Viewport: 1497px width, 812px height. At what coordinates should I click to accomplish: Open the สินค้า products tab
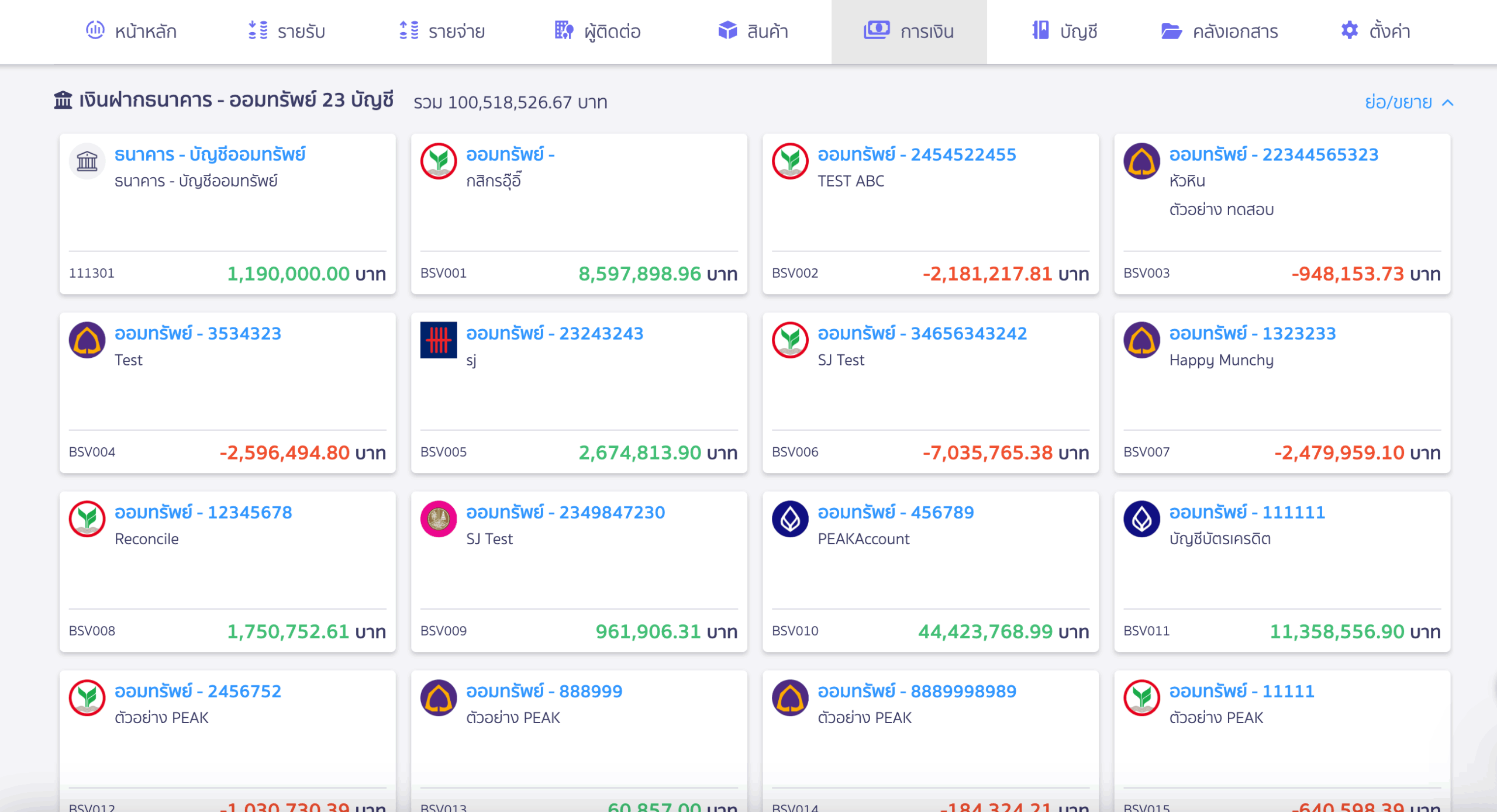tap(753, 31)
